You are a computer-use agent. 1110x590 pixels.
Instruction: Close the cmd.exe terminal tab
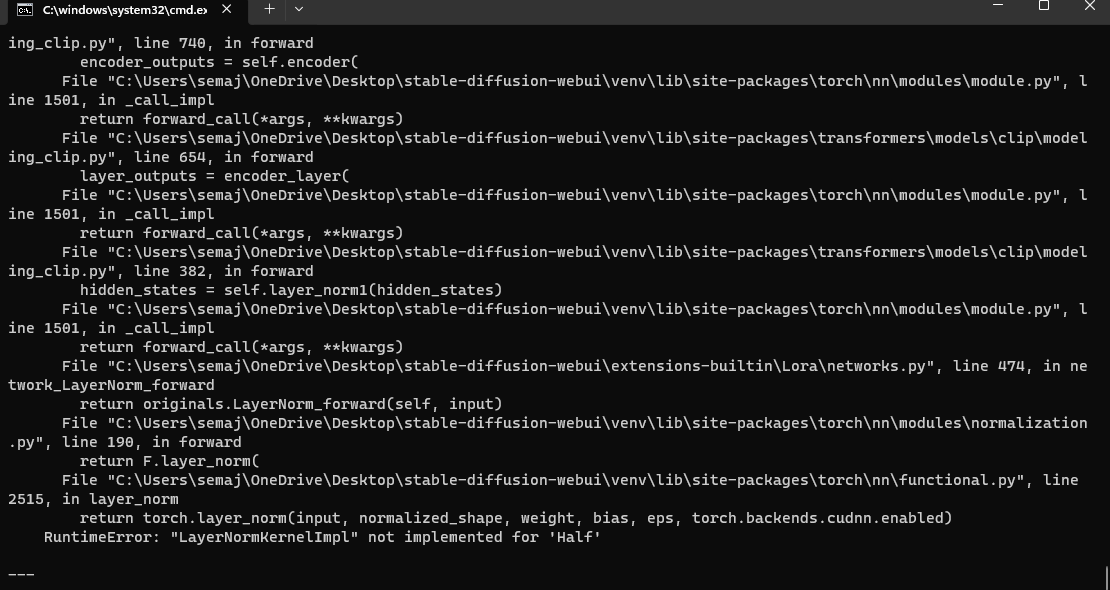[227, 8]
